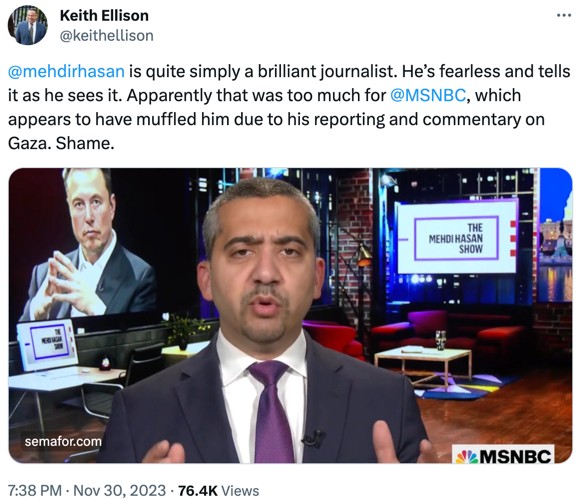The height and width of the screenshot is (500, 578).
Task: Click the laptop screen showing the show logo
Action: (x=47, y=344)
